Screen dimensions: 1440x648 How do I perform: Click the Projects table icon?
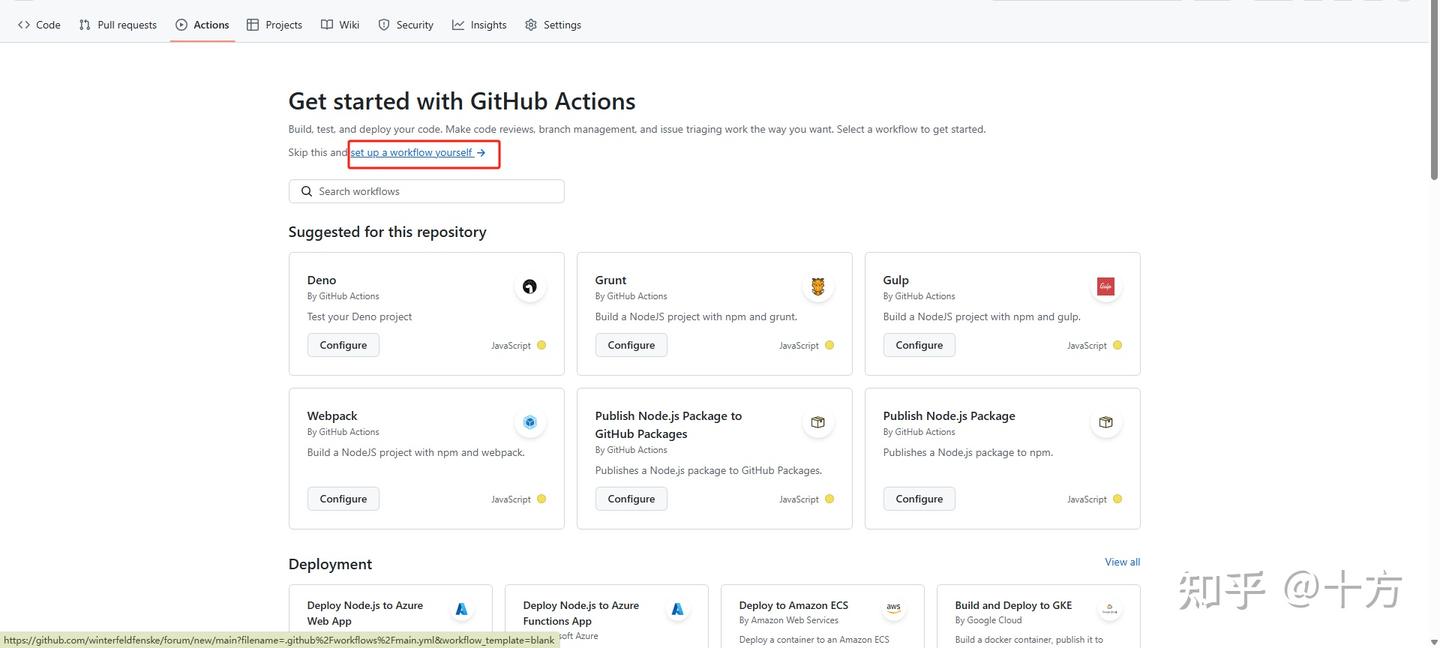click(x=253, y=25)
